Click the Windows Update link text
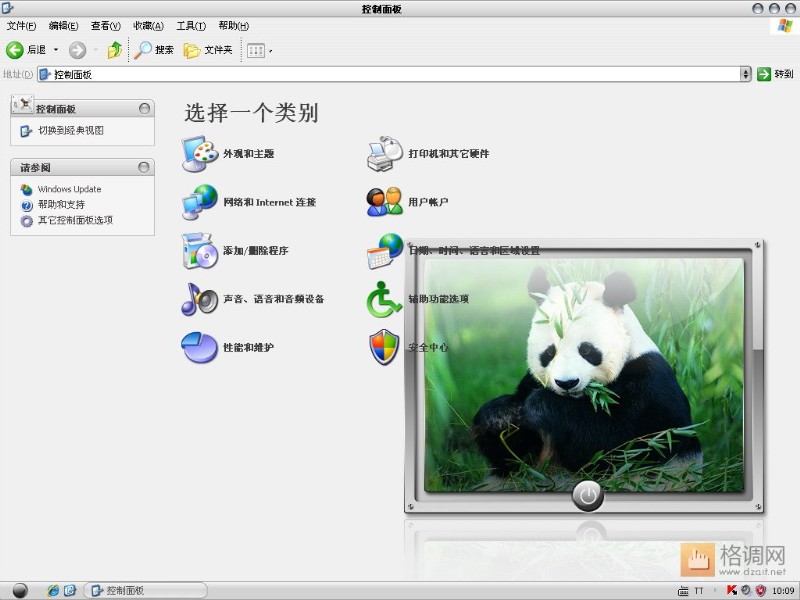Image resolution: width=800 pixels, height=600 pixels. 69,189
